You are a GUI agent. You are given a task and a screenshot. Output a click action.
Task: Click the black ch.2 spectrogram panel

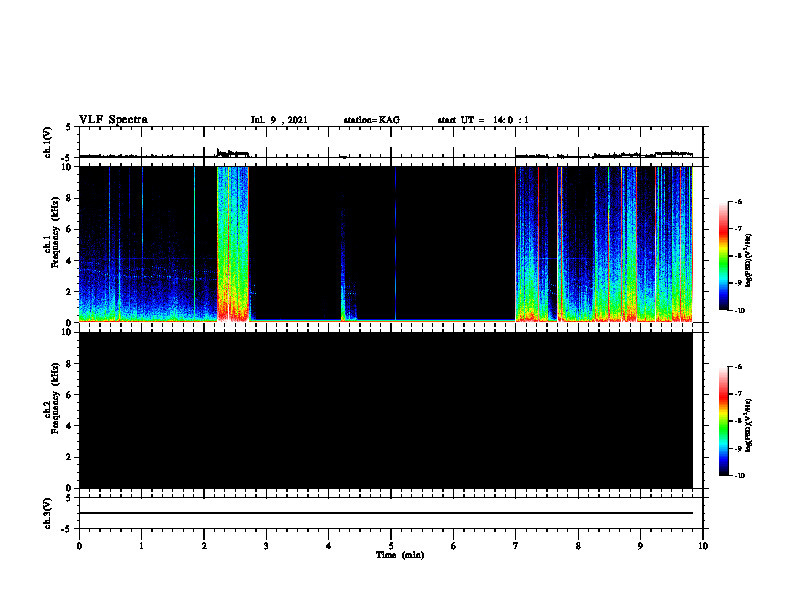[x=386, y=410]
